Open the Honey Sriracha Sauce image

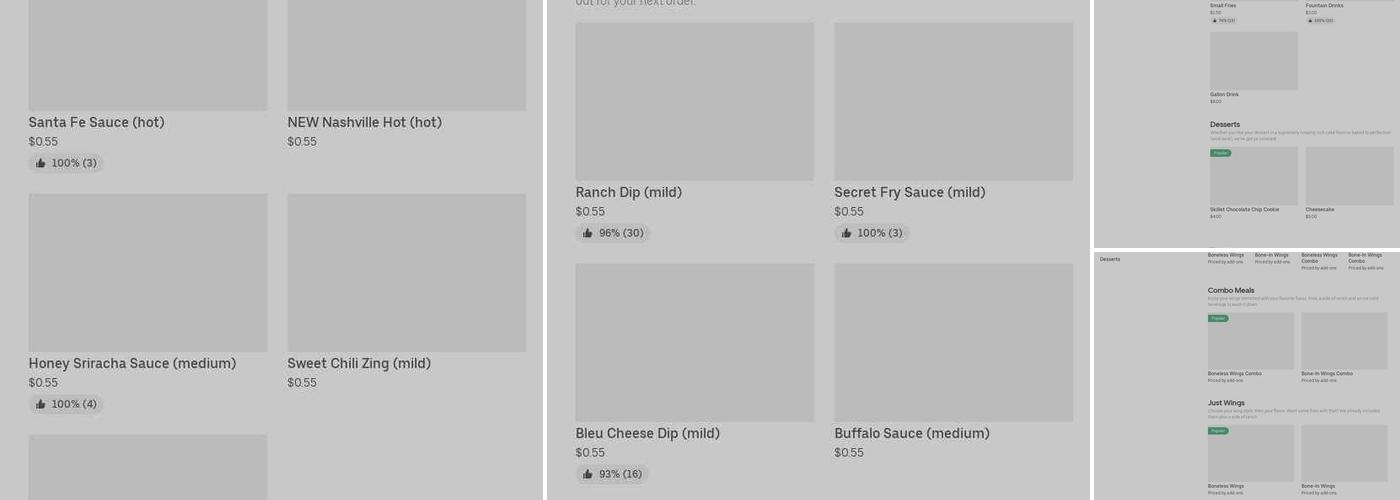[147, 272]
